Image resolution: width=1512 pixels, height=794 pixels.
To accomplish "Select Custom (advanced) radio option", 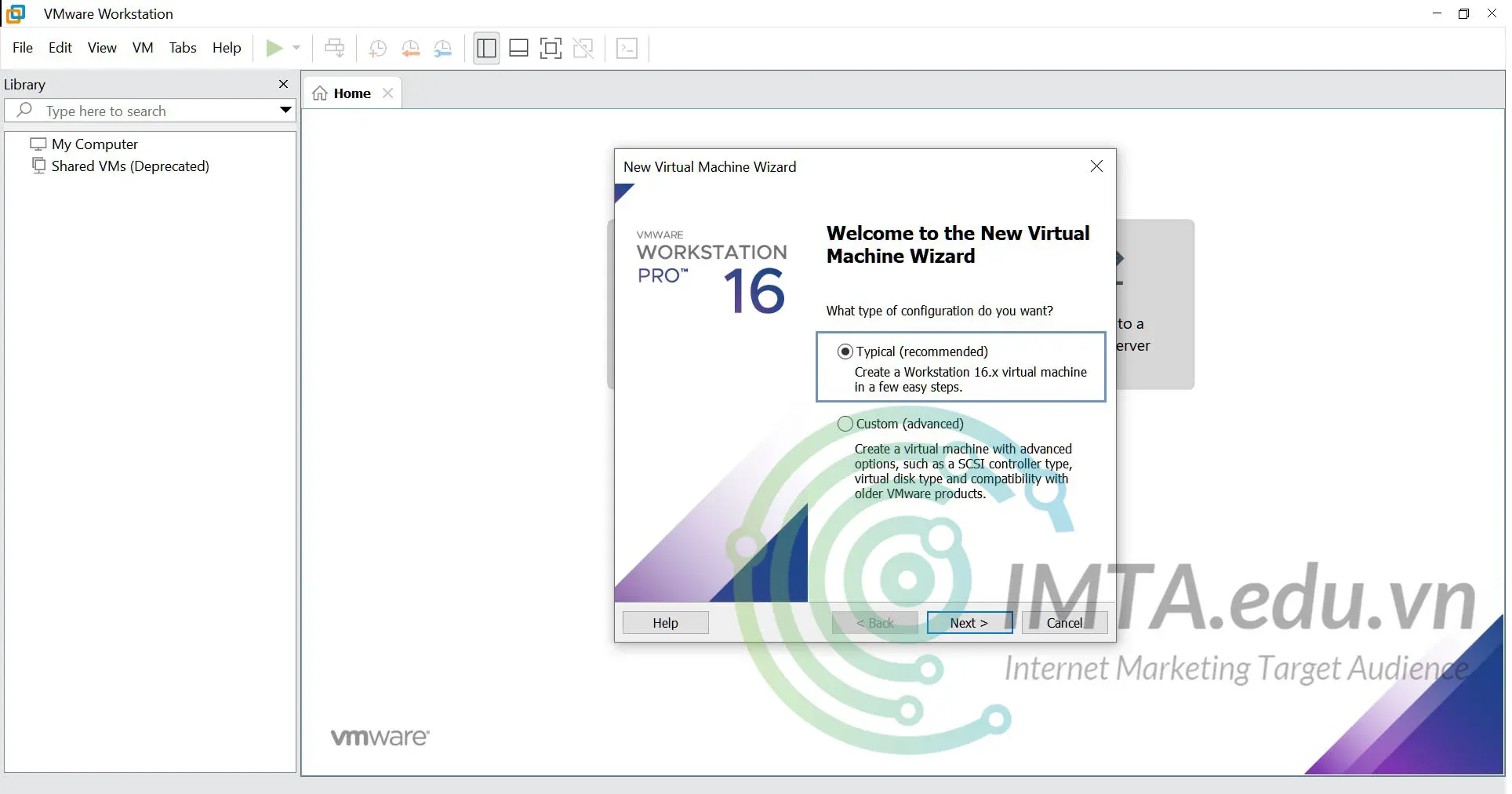I will tap(845, 424).
